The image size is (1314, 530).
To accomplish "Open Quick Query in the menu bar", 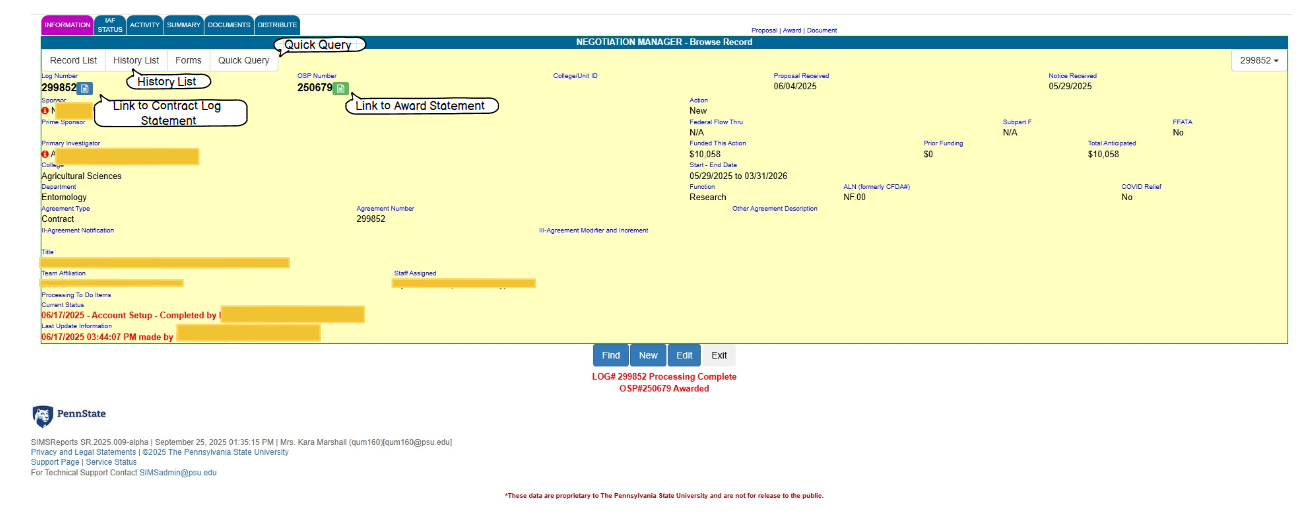I will 243,60.
